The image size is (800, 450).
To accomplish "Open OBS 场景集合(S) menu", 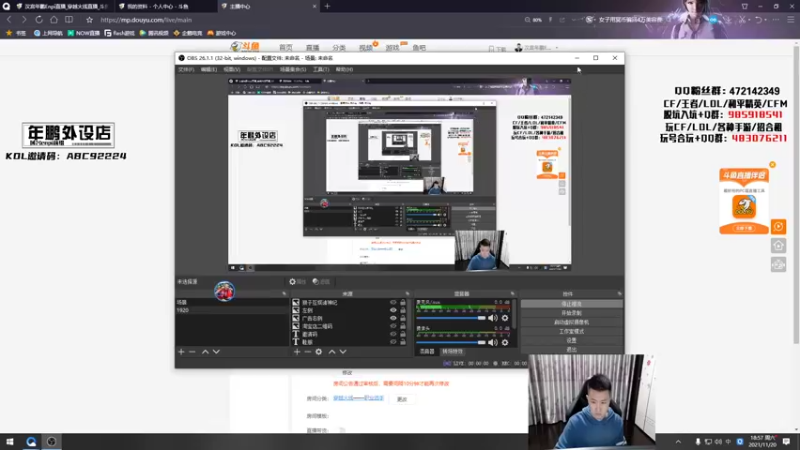I will tap(293, 69).
